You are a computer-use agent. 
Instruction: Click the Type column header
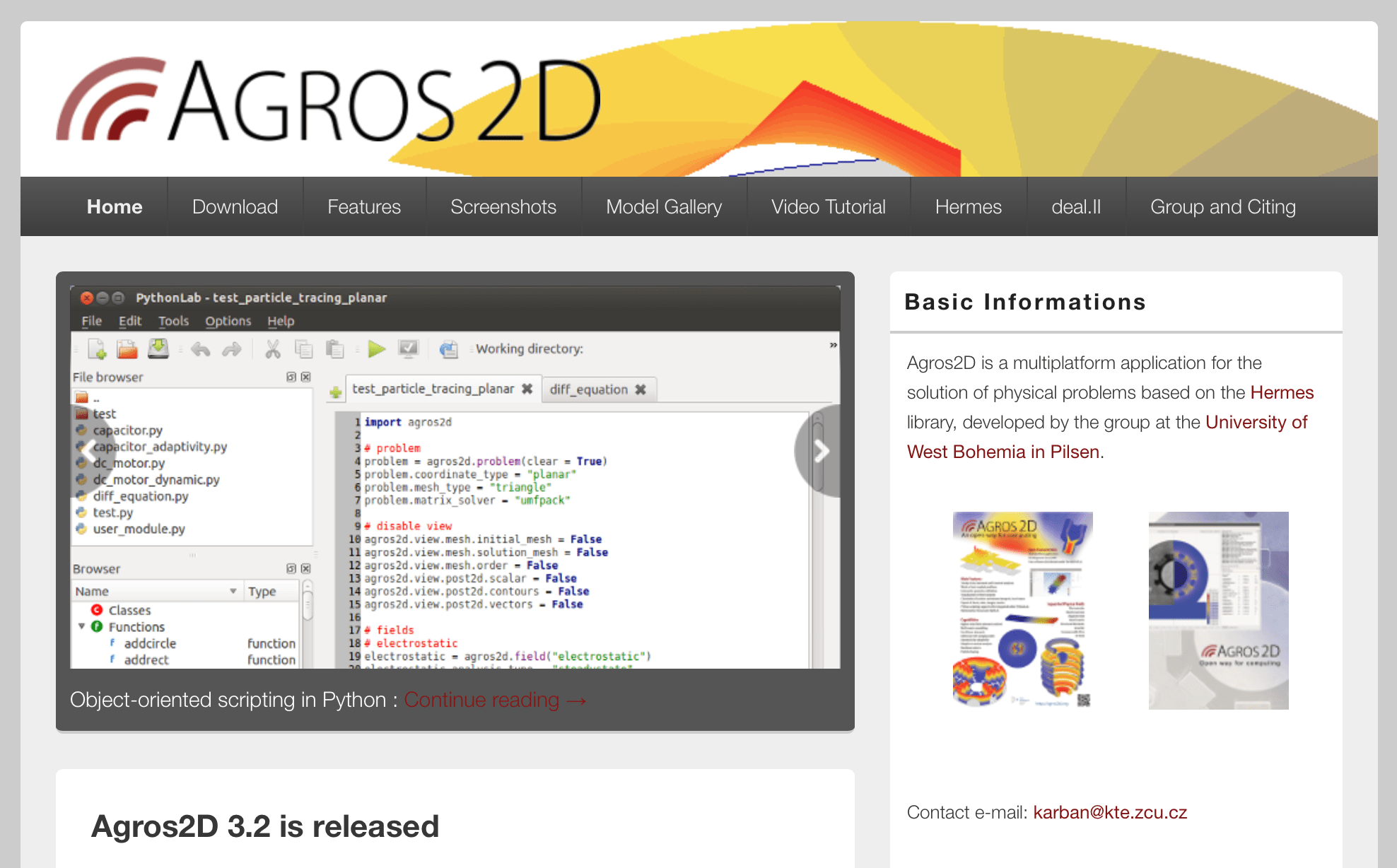pos(271,591)
